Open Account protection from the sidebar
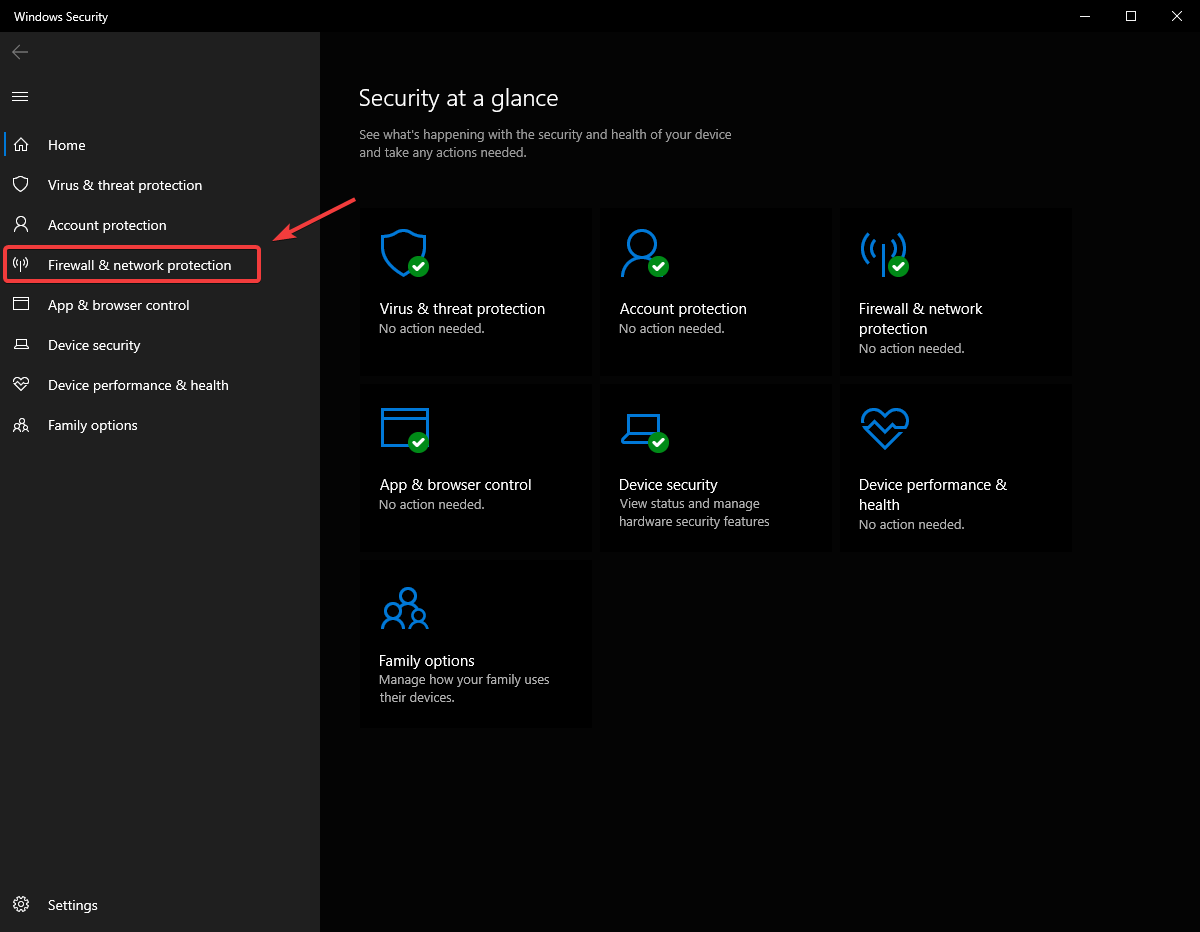This screenshot has height=932, width=1200. click(x=107, y=224)
